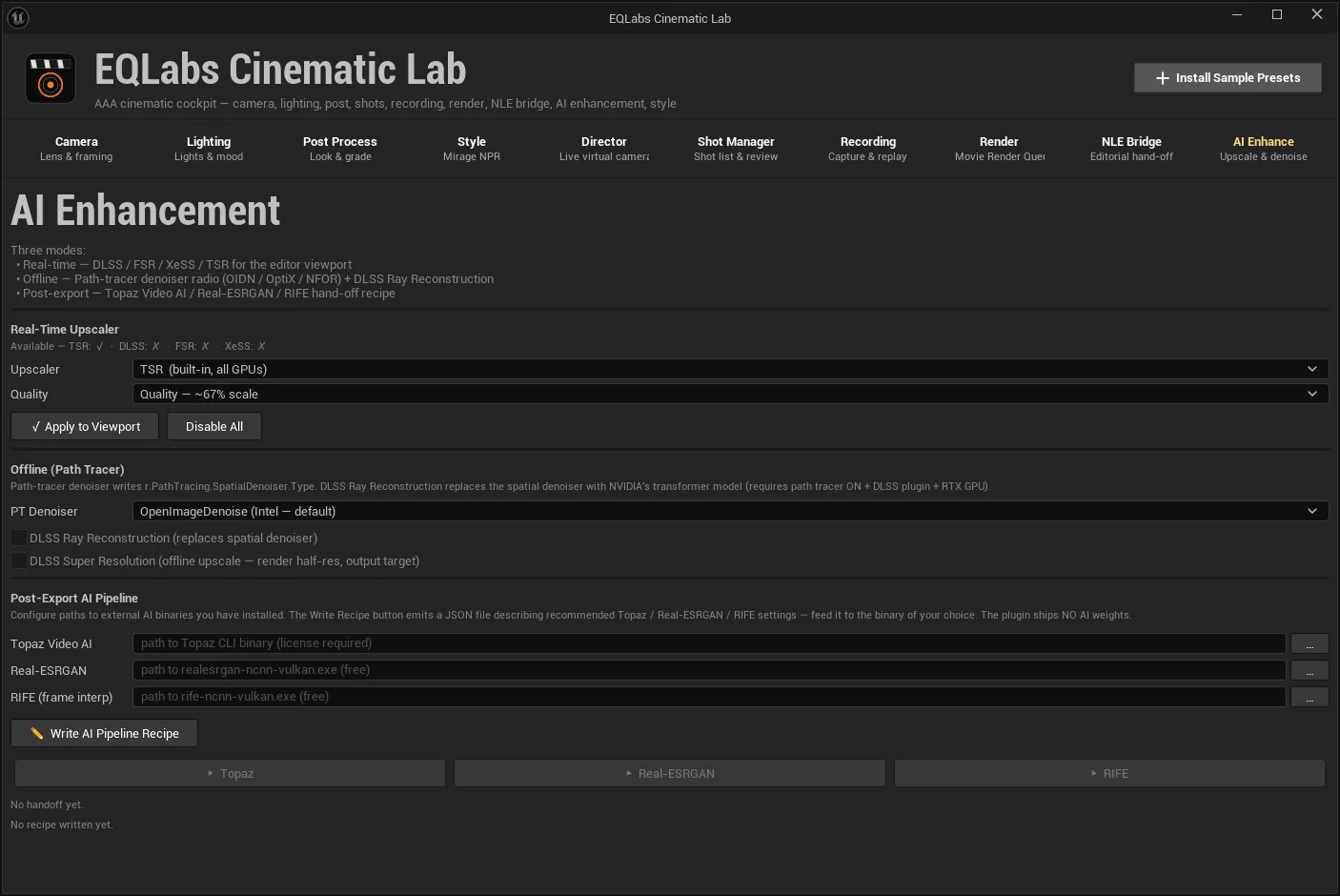The image size is (1340, 896).
Task: Maximize the EQLabs Cinematic Lab window
Action: click(x=1277, y=14)
